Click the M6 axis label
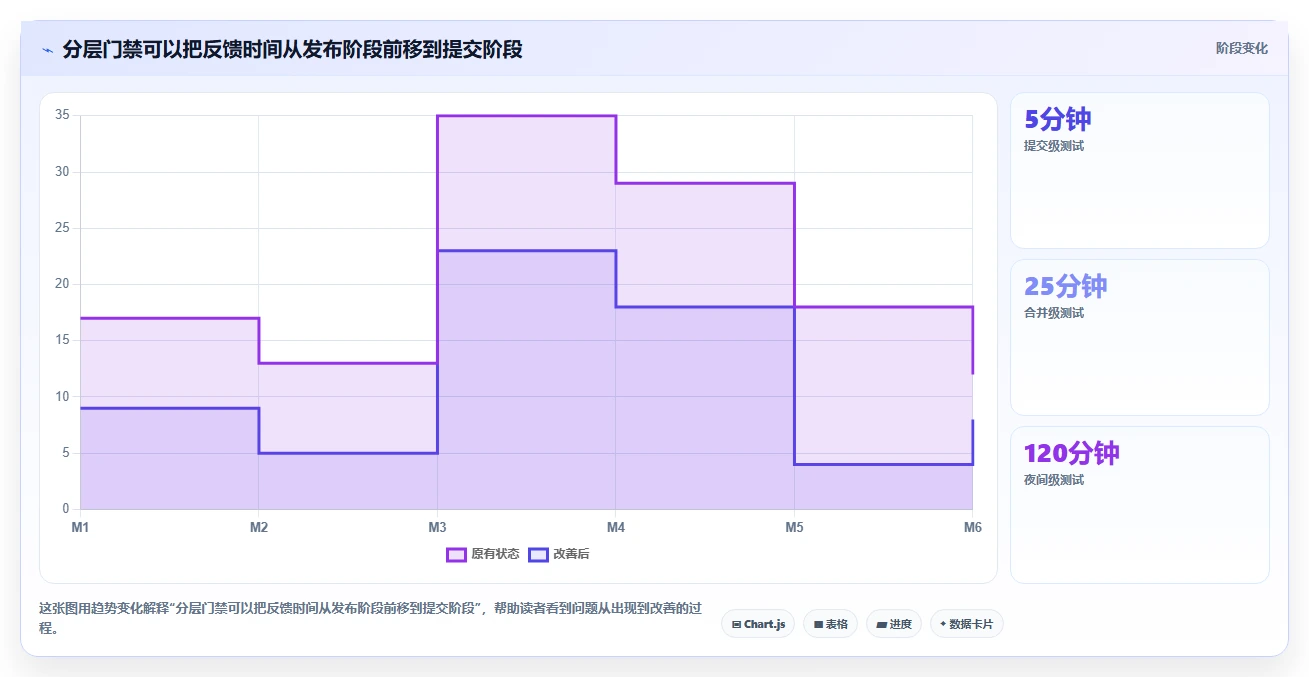This screenshot has width=1309, height=677. click(x=972, y=527)
